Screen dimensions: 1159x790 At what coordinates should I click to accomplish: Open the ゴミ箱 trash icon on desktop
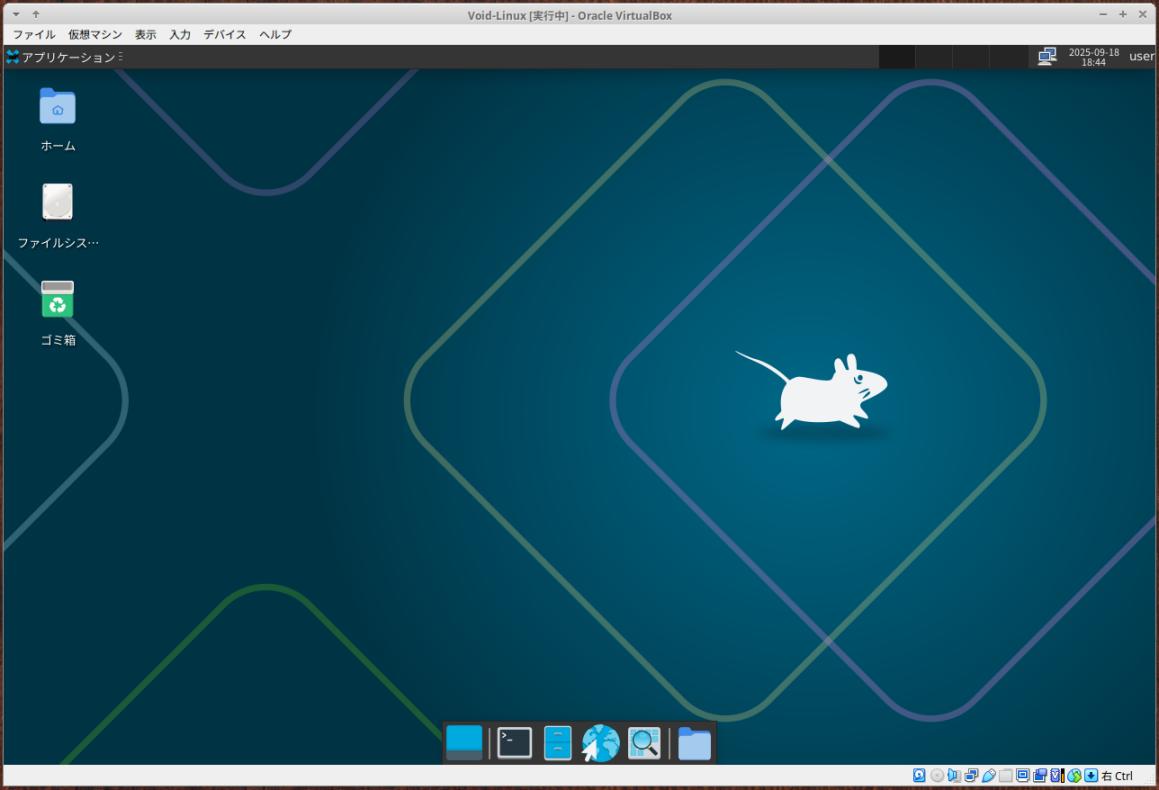(x=58, y=313)
